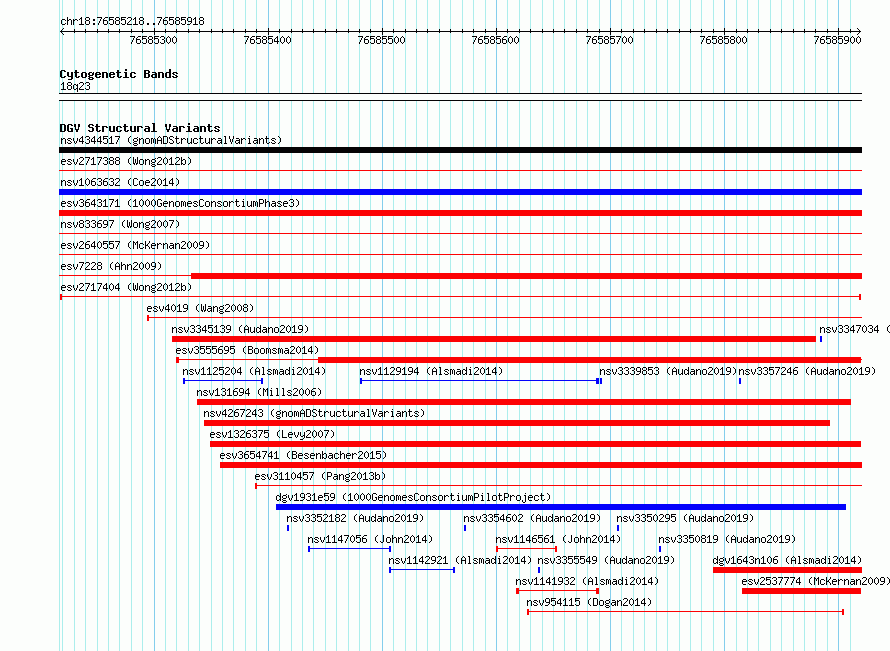The height and width of the screenshot is (651, 890).
Task: Click ruler position 76585300
Action: [x=153, y=40]
